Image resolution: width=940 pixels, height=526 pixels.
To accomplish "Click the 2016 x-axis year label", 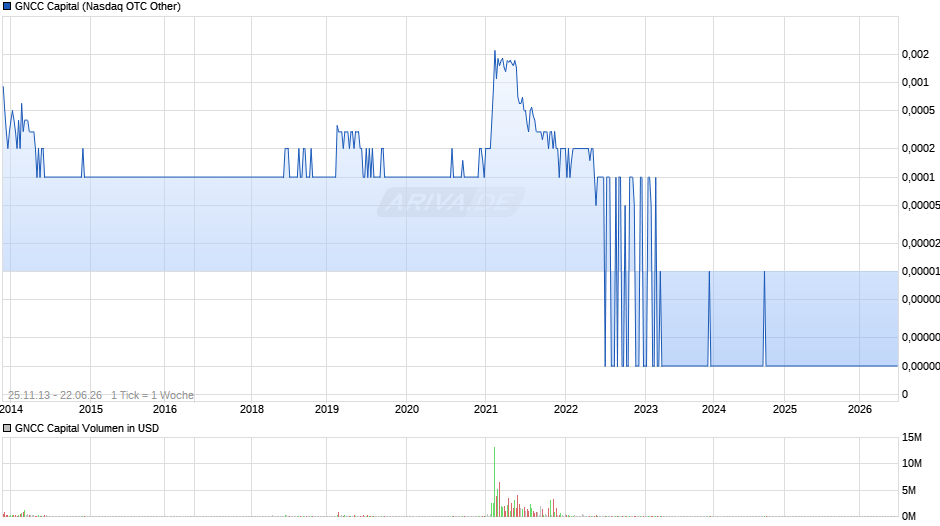I will point(165,409).
